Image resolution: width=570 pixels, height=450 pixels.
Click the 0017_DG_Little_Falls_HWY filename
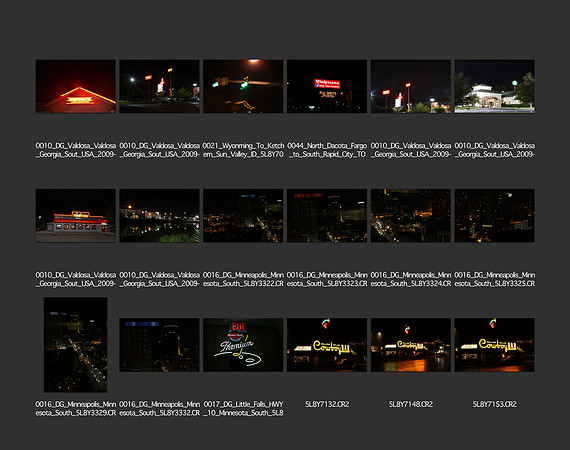(x=243, y=409)
